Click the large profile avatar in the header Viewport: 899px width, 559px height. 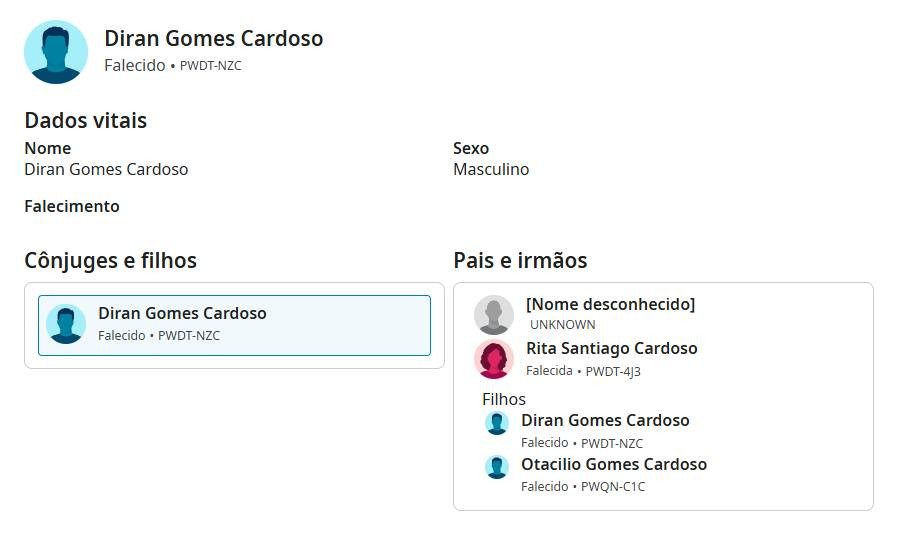(x=56, y=51)
